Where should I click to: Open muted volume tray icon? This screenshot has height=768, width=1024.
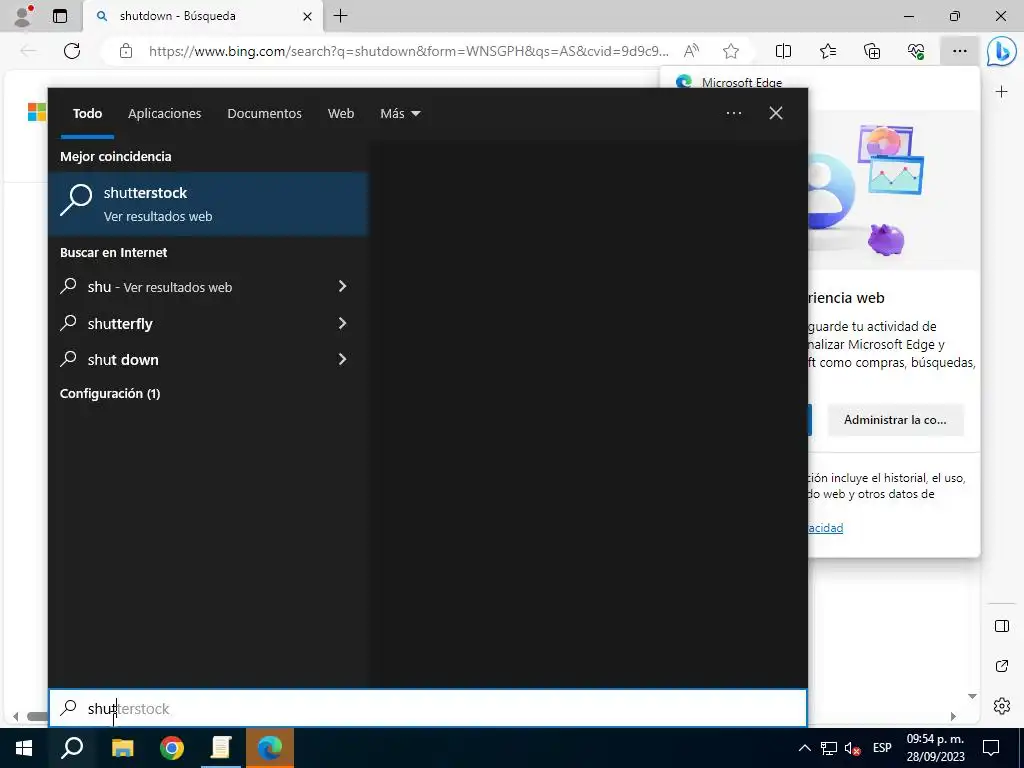coord(852,748)
